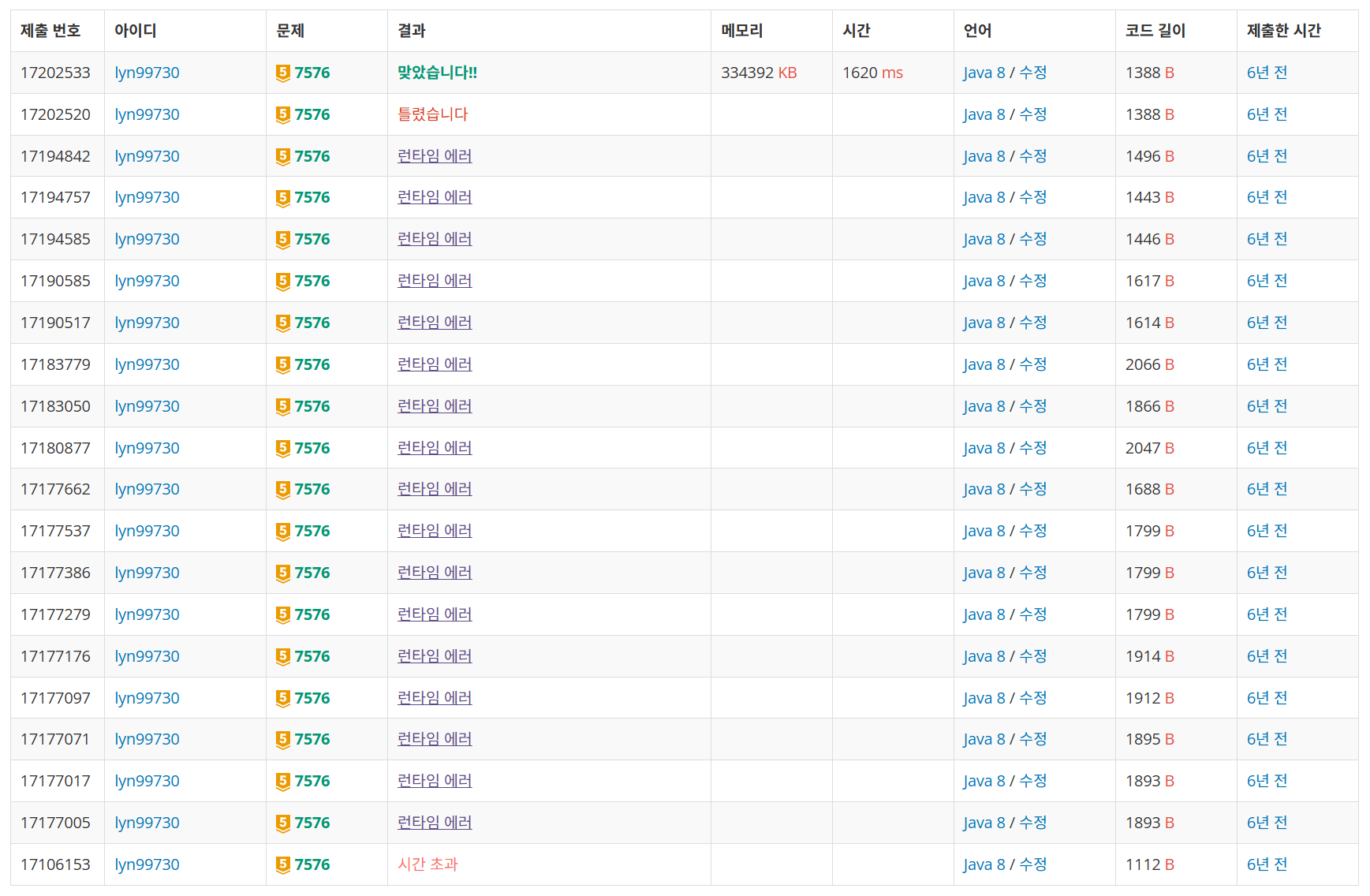Click the tier badge icon in row 17202533

[x=283, y=73]
